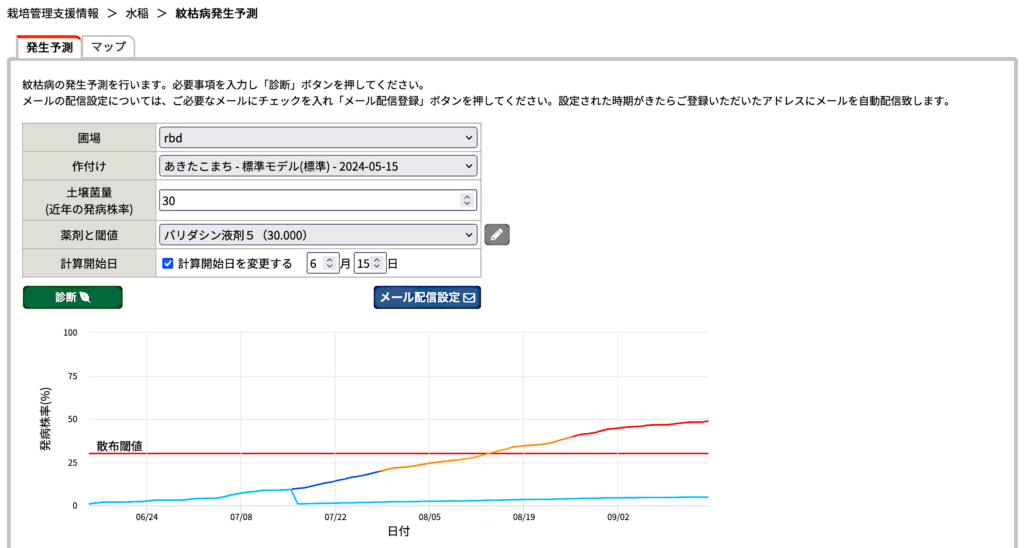Select the 発生予測 tab
This screenshot has height=548, width=1024.
click(49, 47)
